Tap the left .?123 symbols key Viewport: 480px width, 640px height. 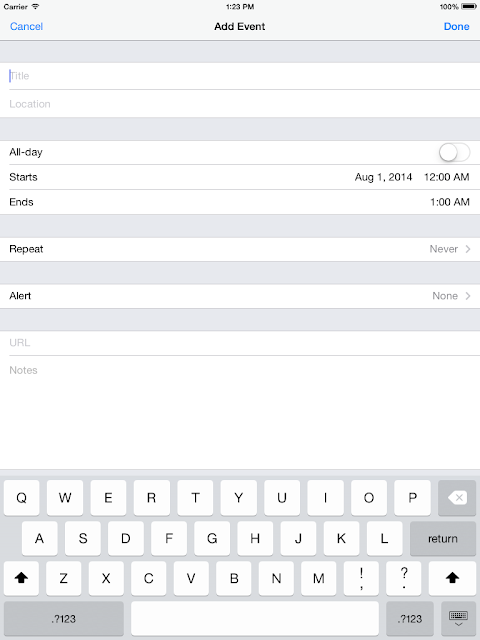[64, 618]
